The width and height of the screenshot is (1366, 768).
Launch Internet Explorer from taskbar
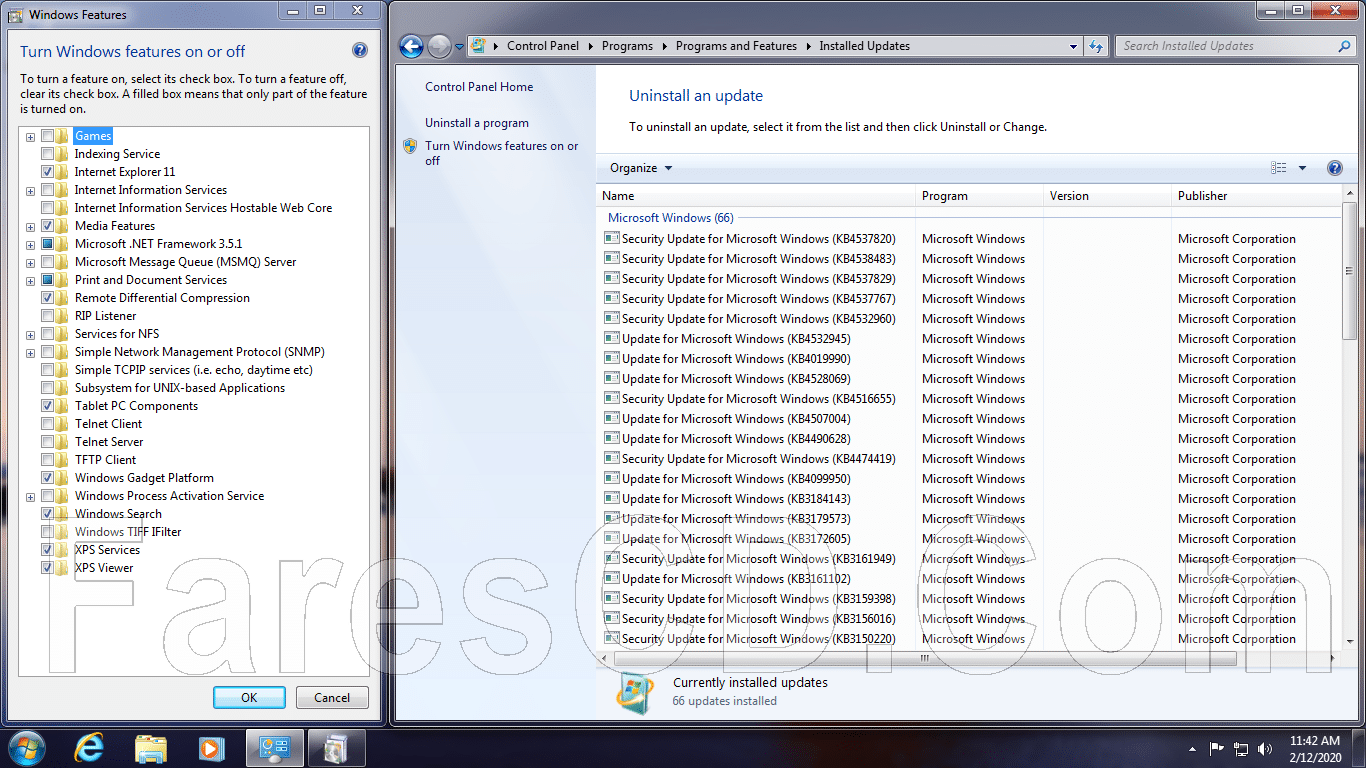coord(90,748)
